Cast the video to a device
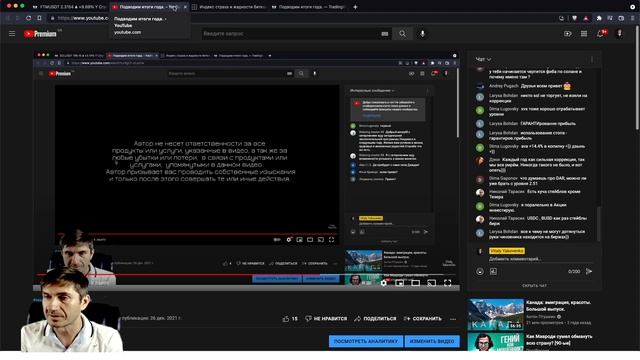This screenshot has width=640, height=360. tap(431, 282)
